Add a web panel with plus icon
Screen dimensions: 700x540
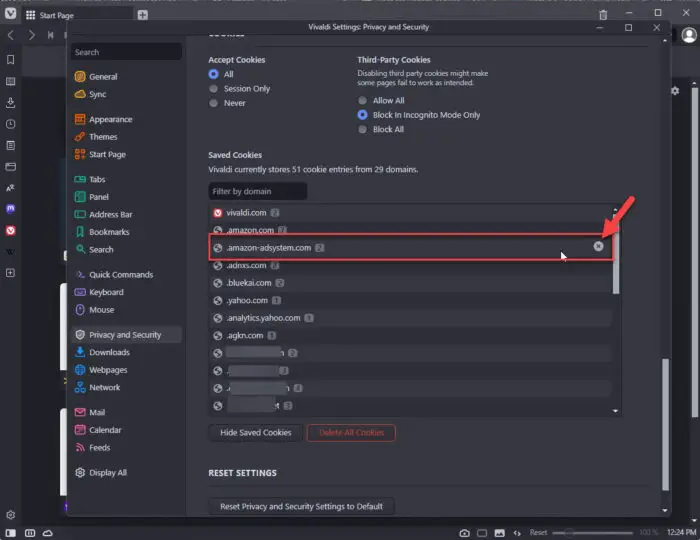(x=10, y=273)
